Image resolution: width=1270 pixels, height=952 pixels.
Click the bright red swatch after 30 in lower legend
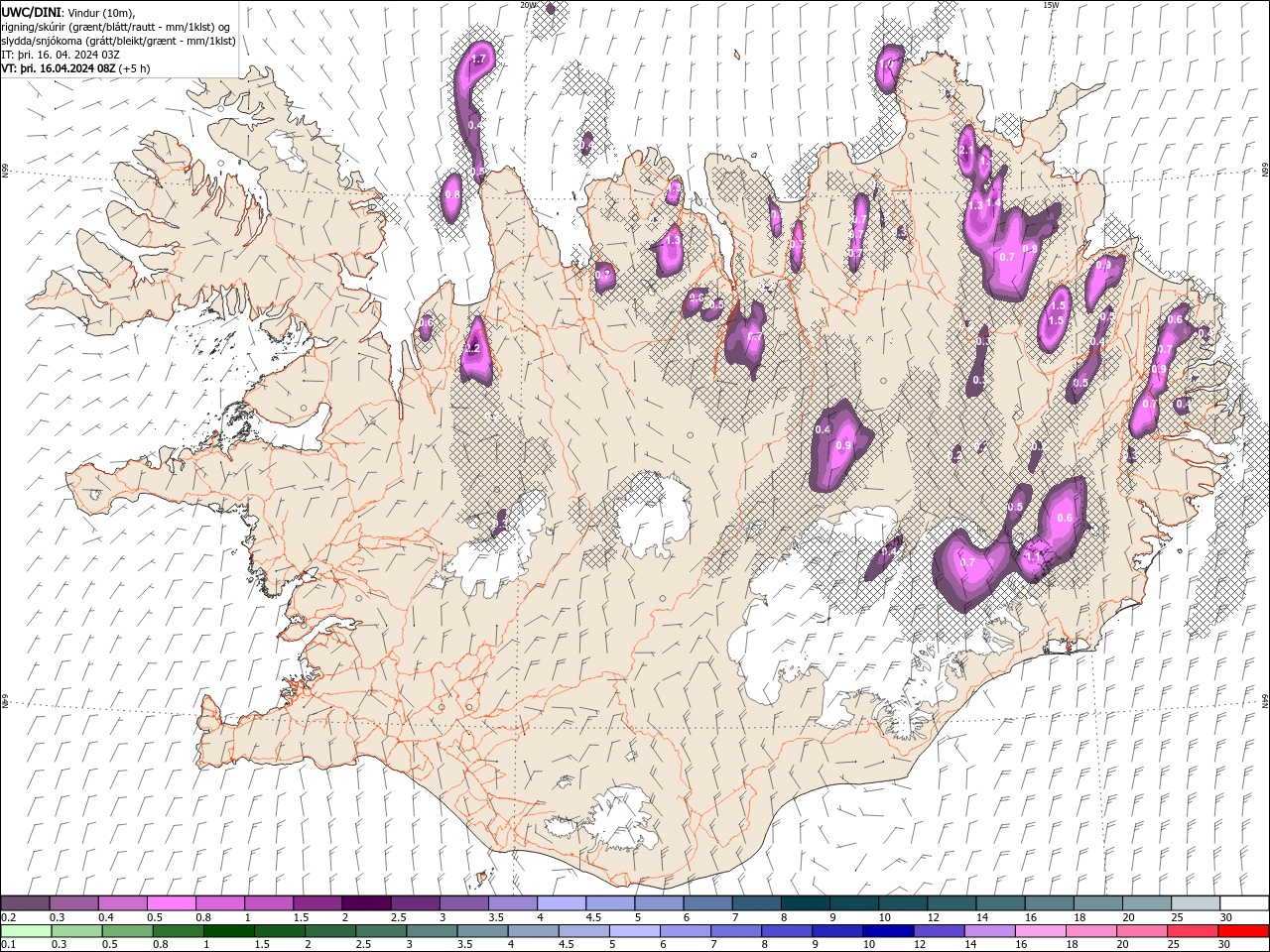point(1243,931)
